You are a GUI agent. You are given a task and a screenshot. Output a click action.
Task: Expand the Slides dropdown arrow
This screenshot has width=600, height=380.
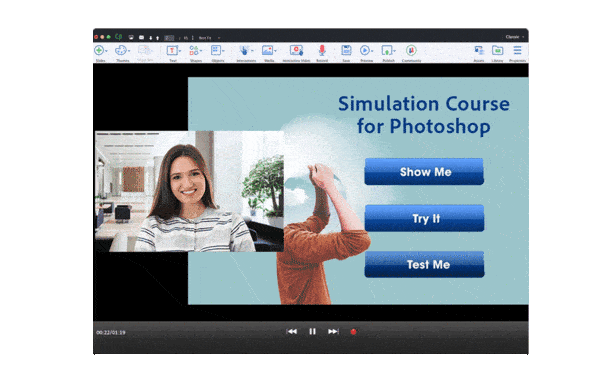point(106,51)
